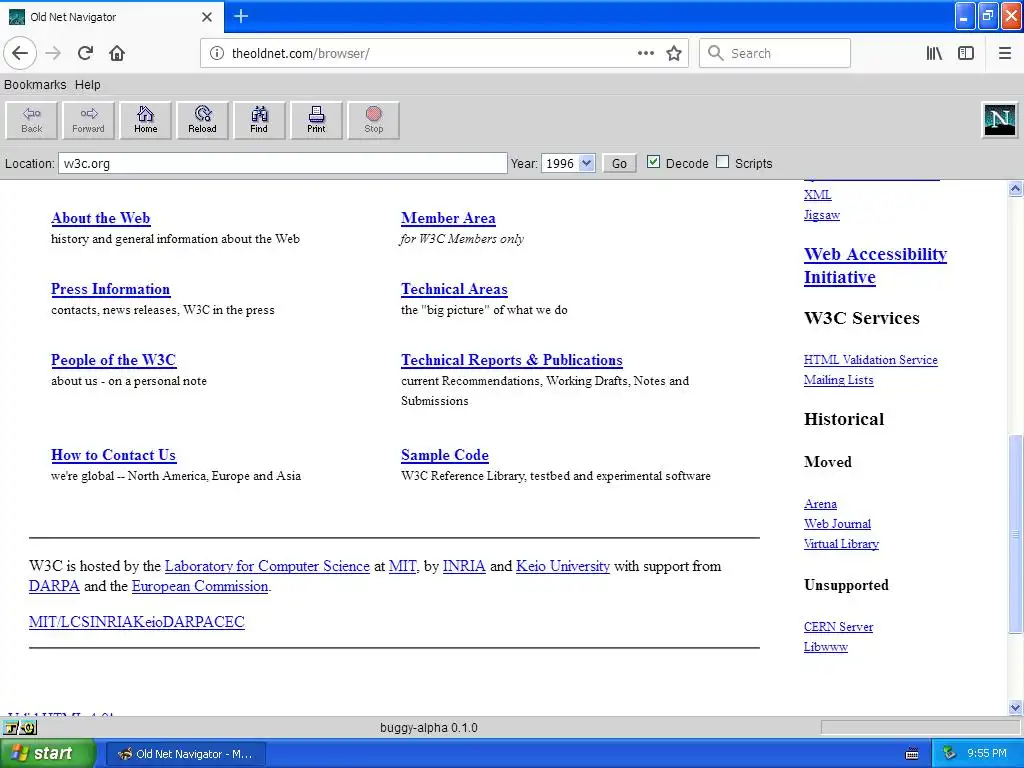Click the Home toolbar button with house icon
This screenshot has width=1024, height=768.
click(146, 120)
